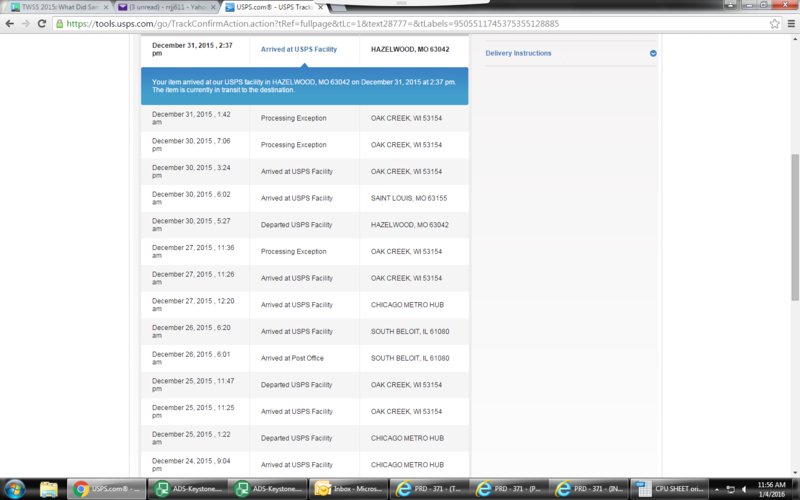
Task: Open the Delivery Instructions link
Action: (x=518, y=53)
